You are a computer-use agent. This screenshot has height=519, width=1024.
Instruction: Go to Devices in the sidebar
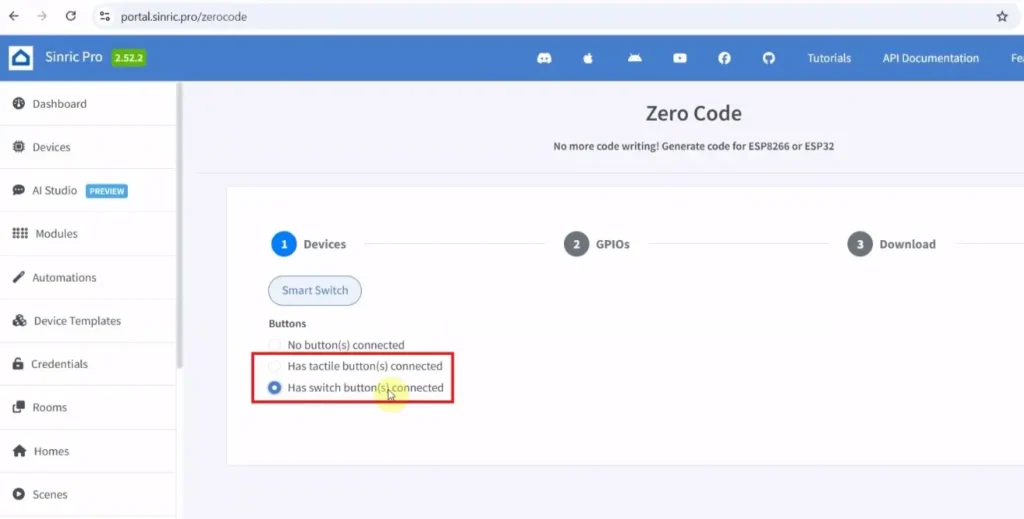(x=51, y=147)
